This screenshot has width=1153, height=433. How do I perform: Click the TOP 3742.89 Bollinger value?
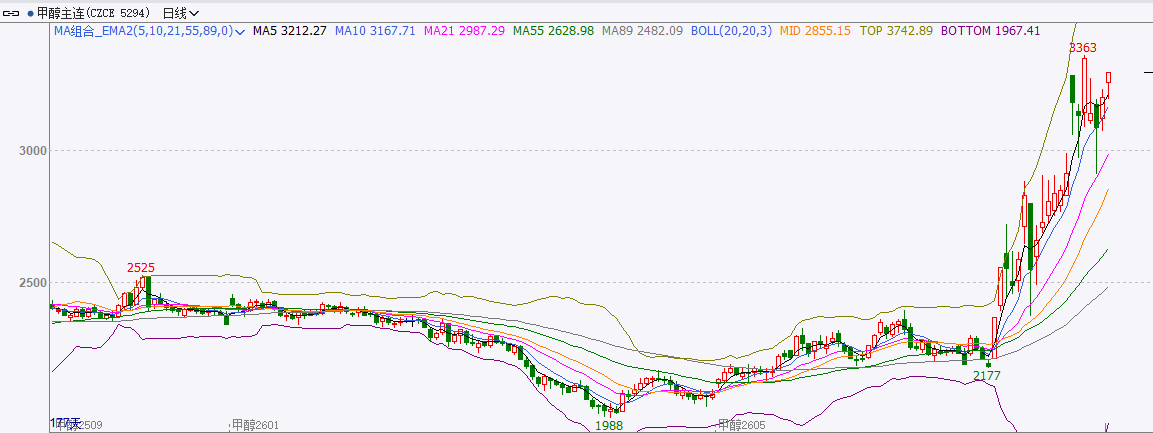pos(896,31)
